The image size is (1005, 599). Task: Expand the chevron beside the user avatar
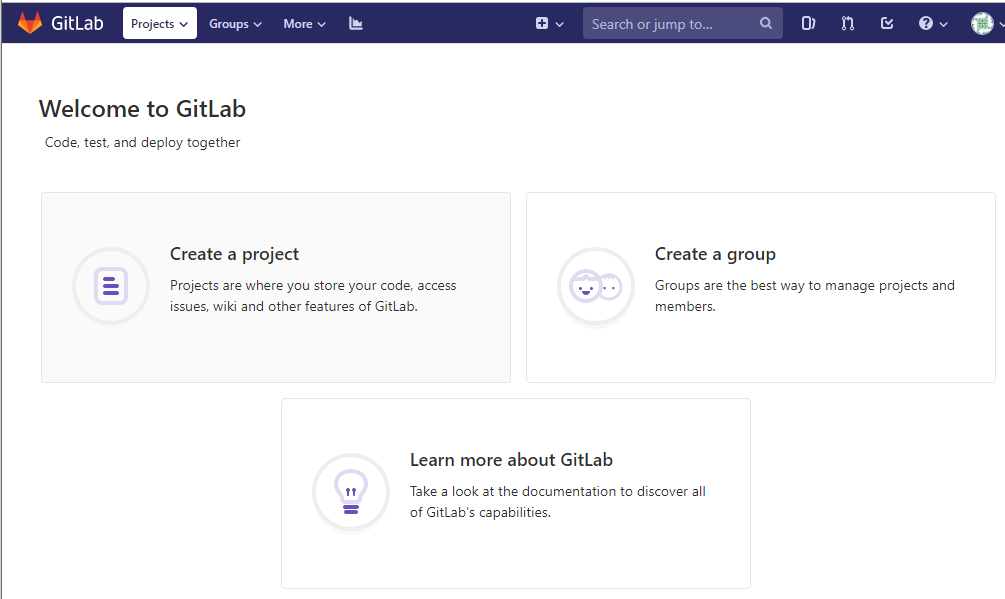tap(1000, 23)
